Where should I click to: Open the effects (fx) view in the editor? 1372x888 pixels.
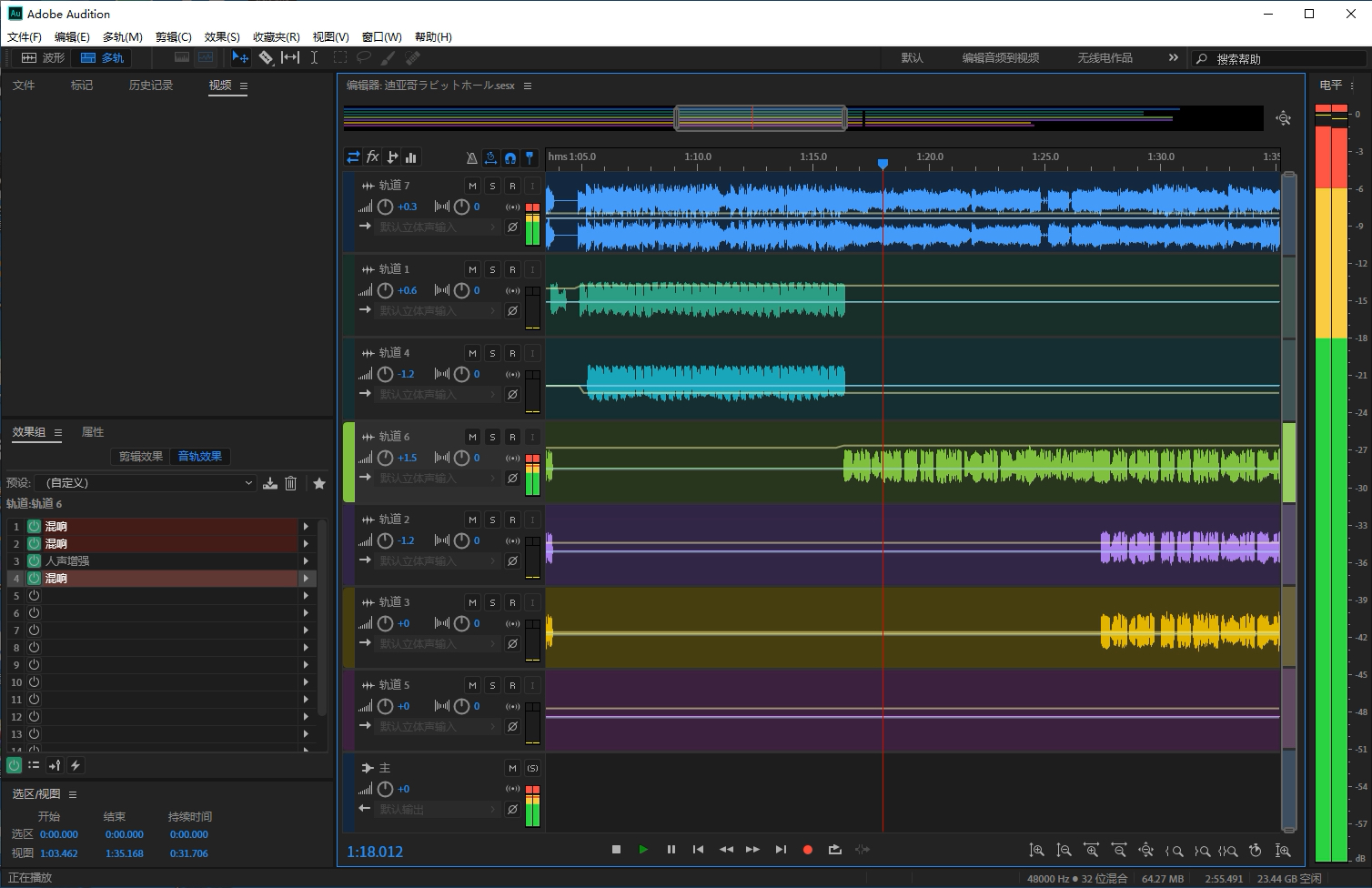[372, 157]
